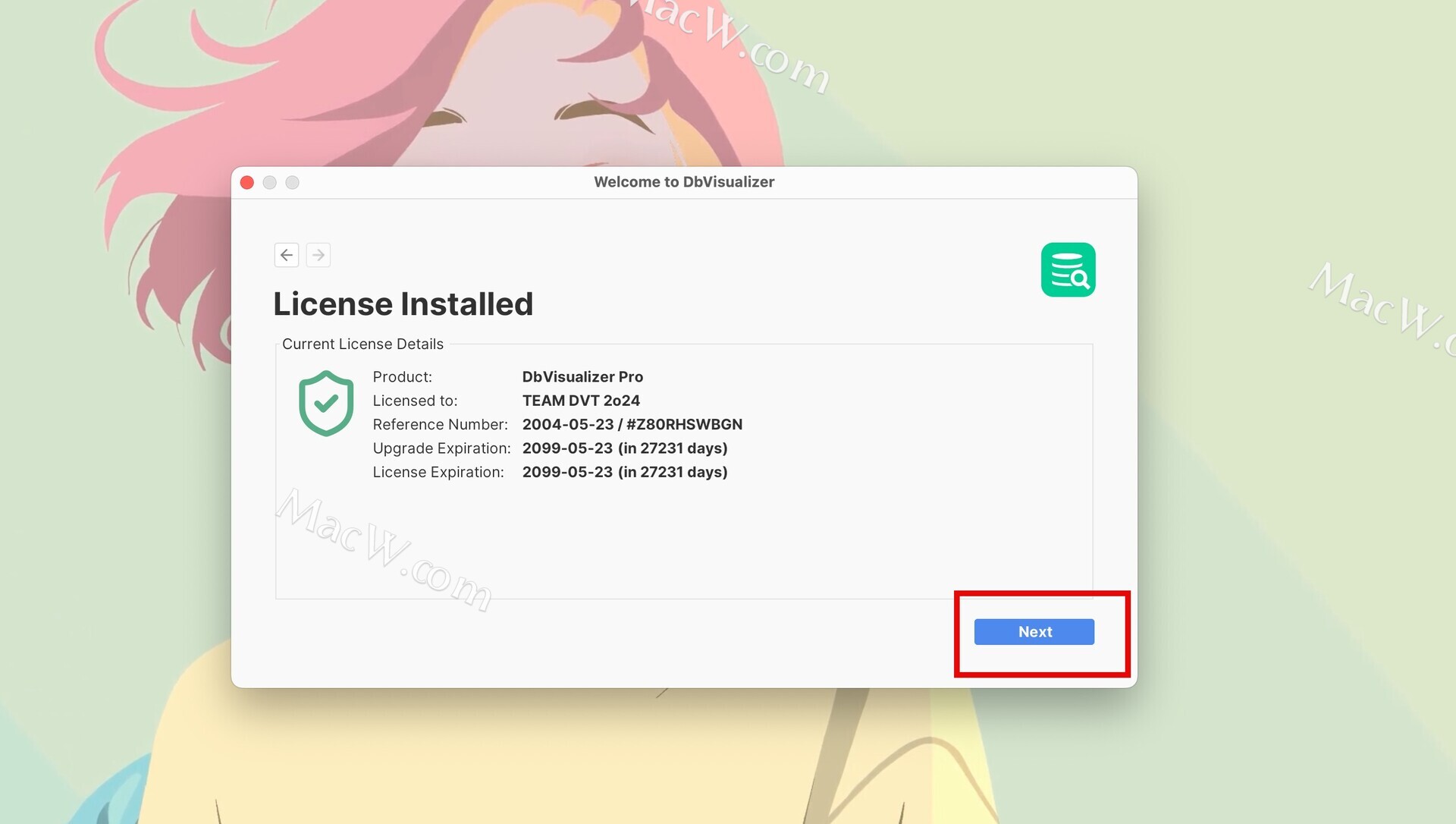Click the Welcome to DbVisualizer window title
This screenshot has height=824, width=1456.
click(x=684, y=182)
